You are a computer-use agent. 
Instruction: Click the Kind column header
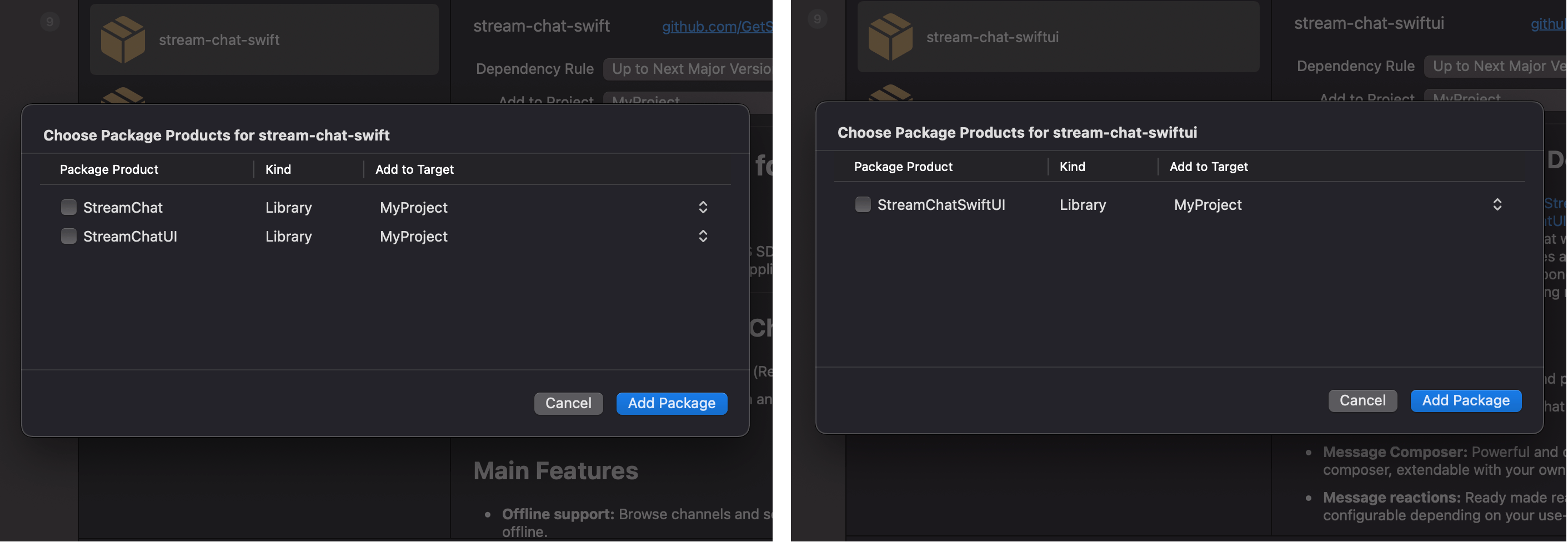pyautogui.click(x=278, y=169)
